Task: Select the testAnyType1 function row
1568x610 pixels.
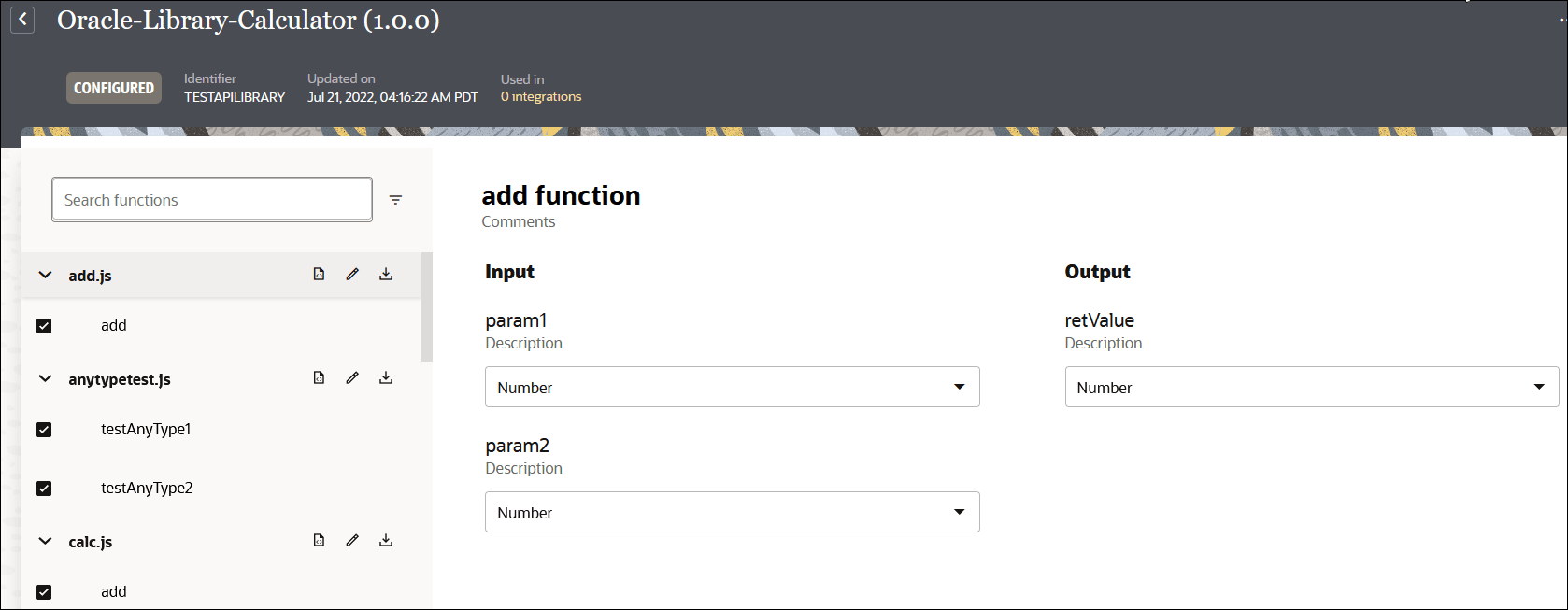Action: click(146, 429)
